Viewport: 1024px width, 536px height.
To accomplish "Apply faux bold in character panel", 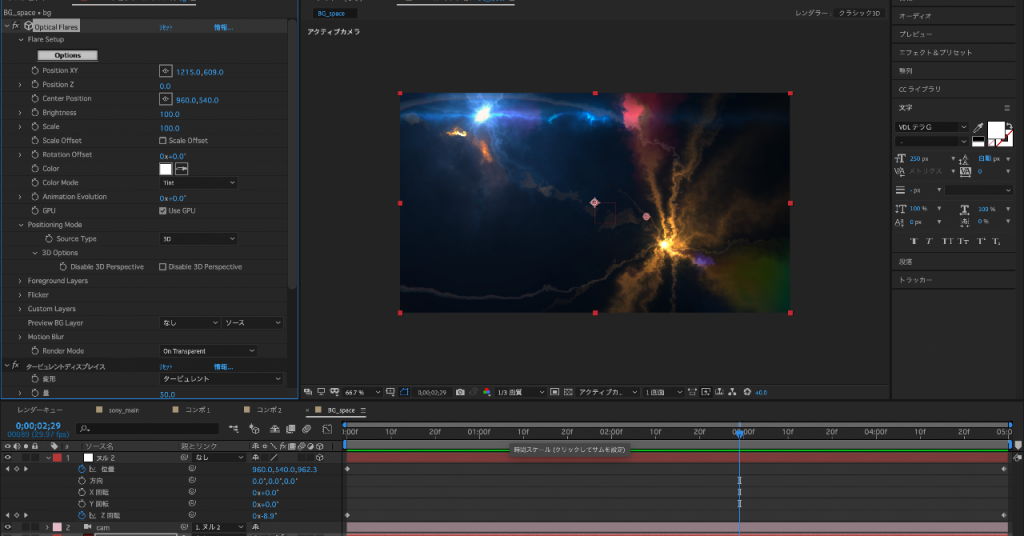I will (x=913, y=241).
